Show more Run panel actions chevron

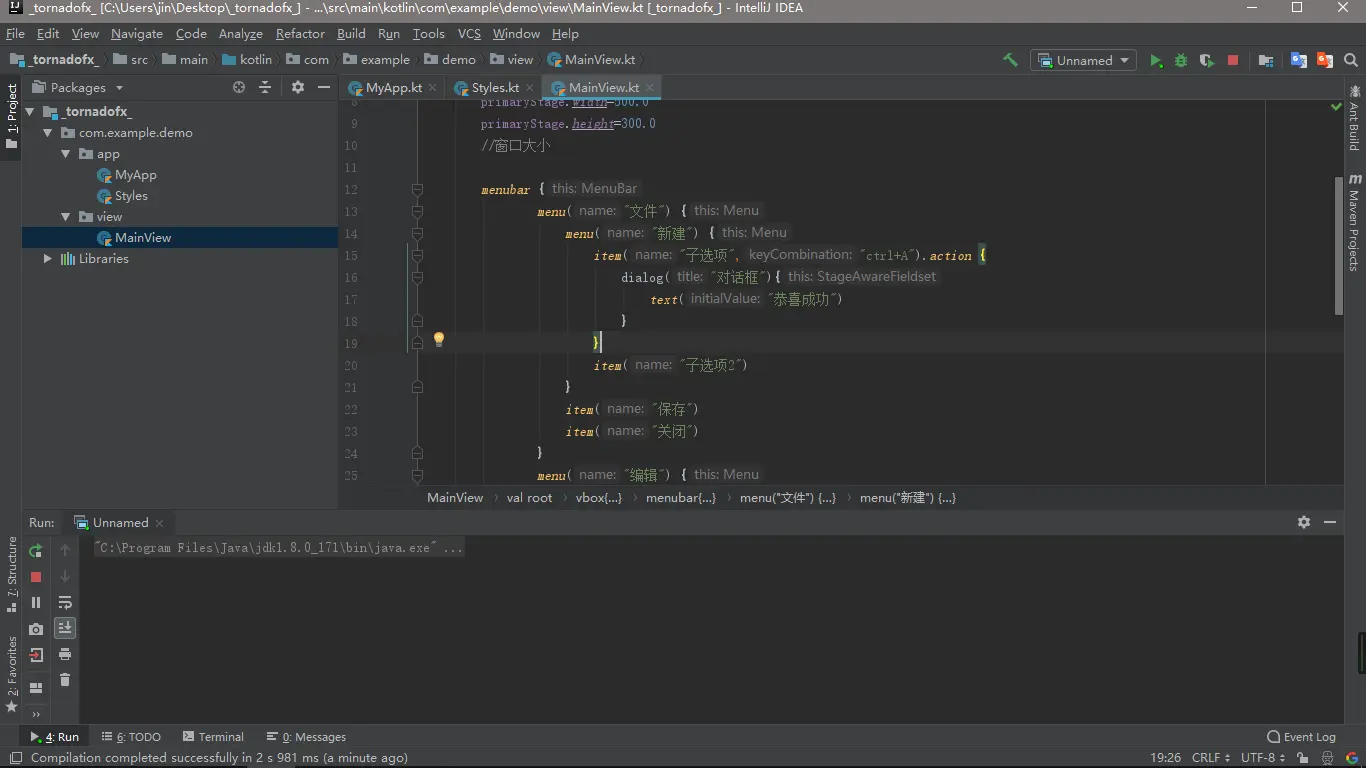pos(36,714)
